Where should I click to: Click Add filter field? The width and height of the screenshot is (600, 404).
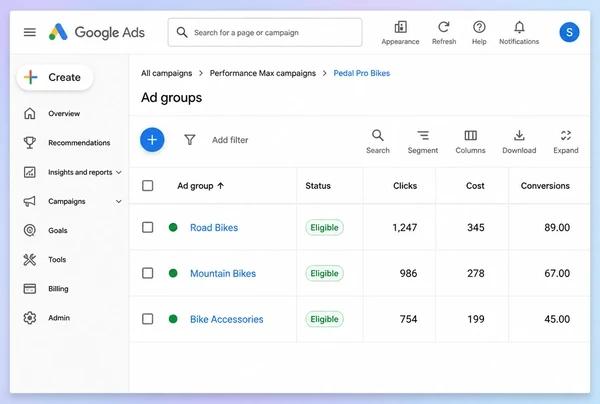click(x=230, y=140)
